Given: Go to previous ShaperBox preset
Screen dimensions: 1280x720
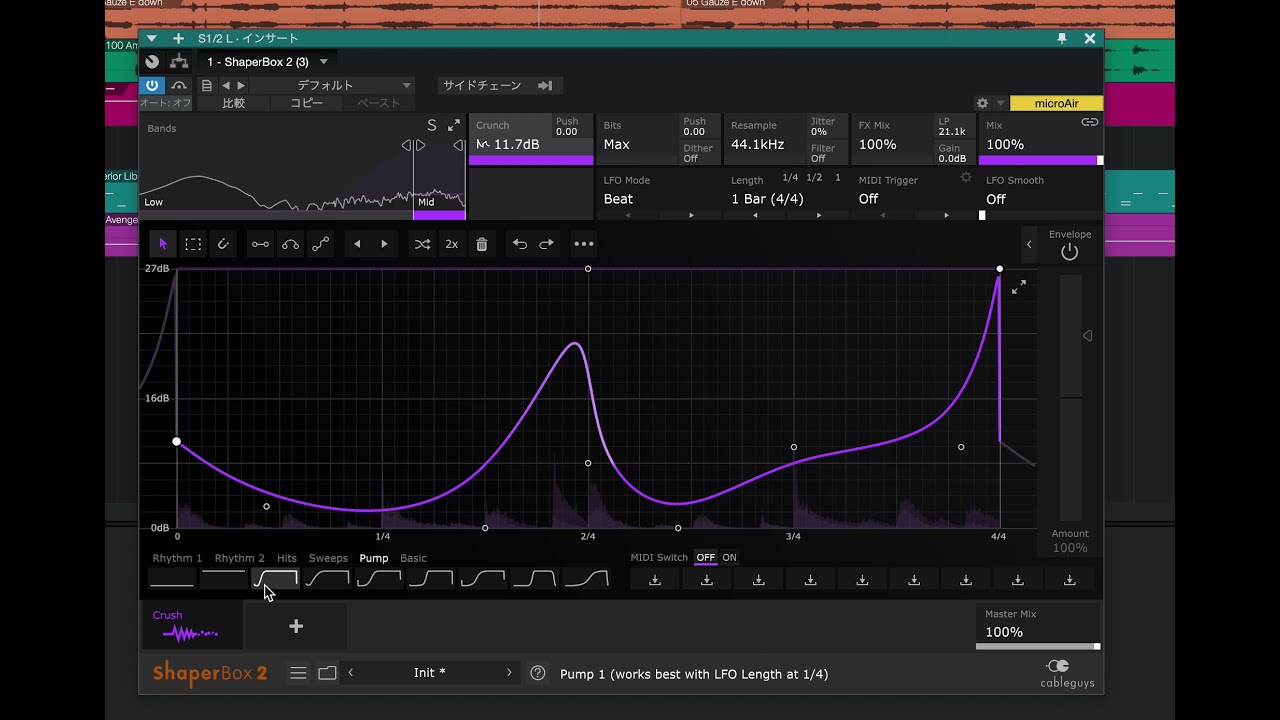Looking at the screenshot, I should (351, 673).
